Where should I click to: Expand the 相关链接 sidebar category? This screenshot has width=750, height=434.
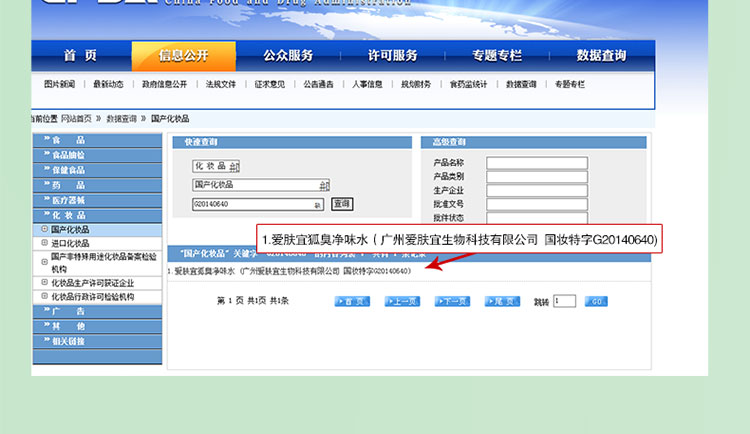click(97, 341)
